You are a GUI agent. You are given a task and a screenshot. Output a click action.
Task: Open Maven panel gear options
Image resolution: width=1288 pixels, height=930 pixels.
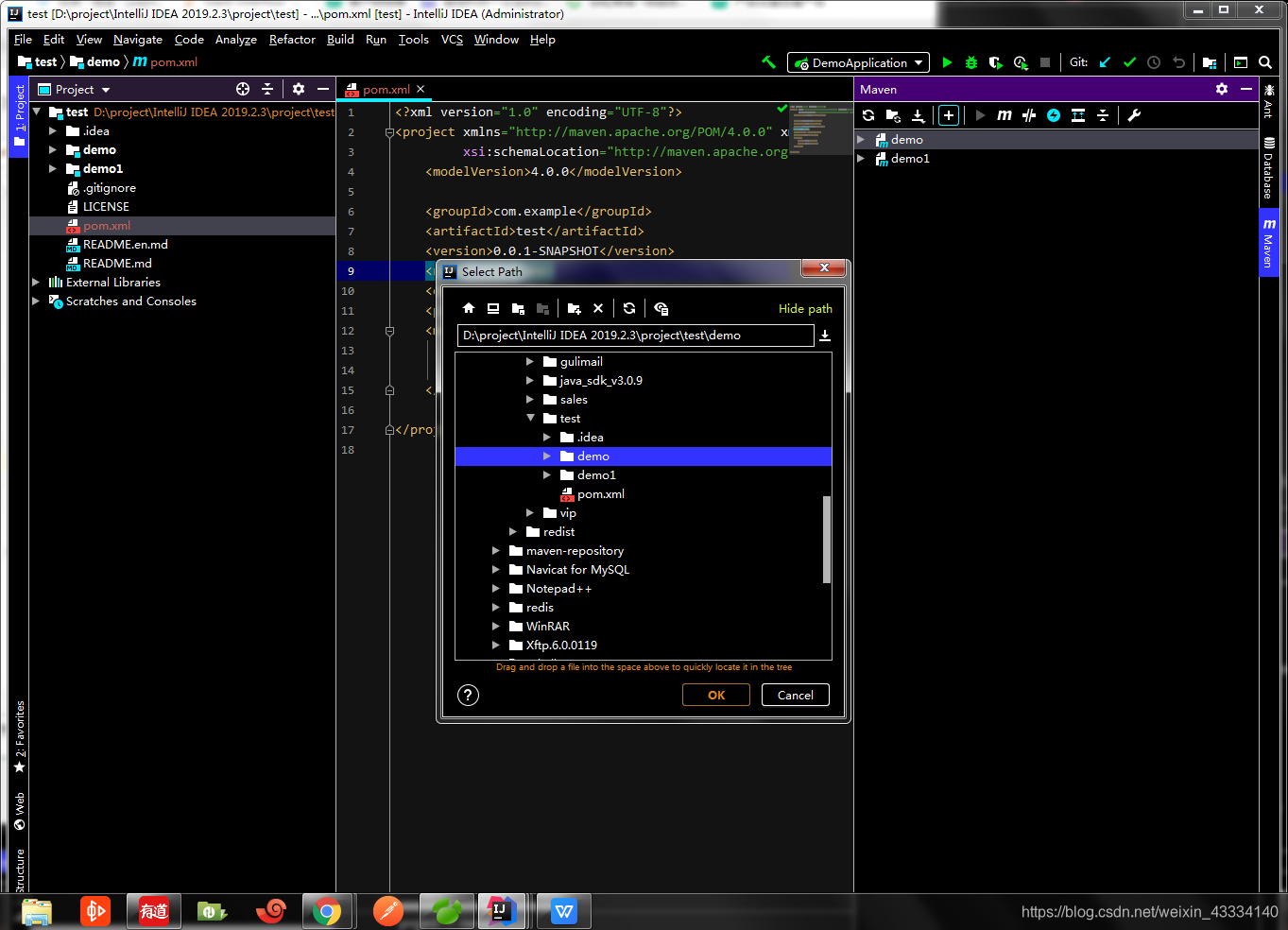point(1222,89)
